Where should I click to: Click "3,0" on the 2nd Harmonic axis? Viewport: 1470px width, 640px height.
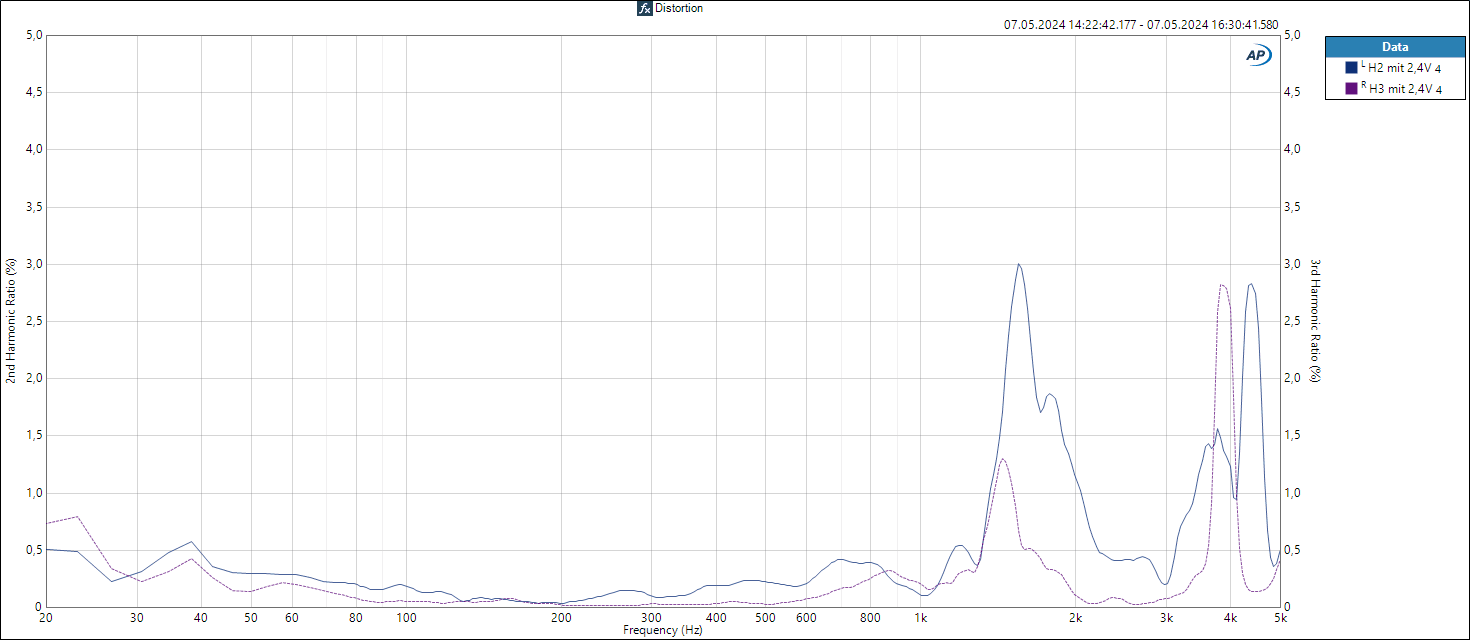tap(34, 264)
